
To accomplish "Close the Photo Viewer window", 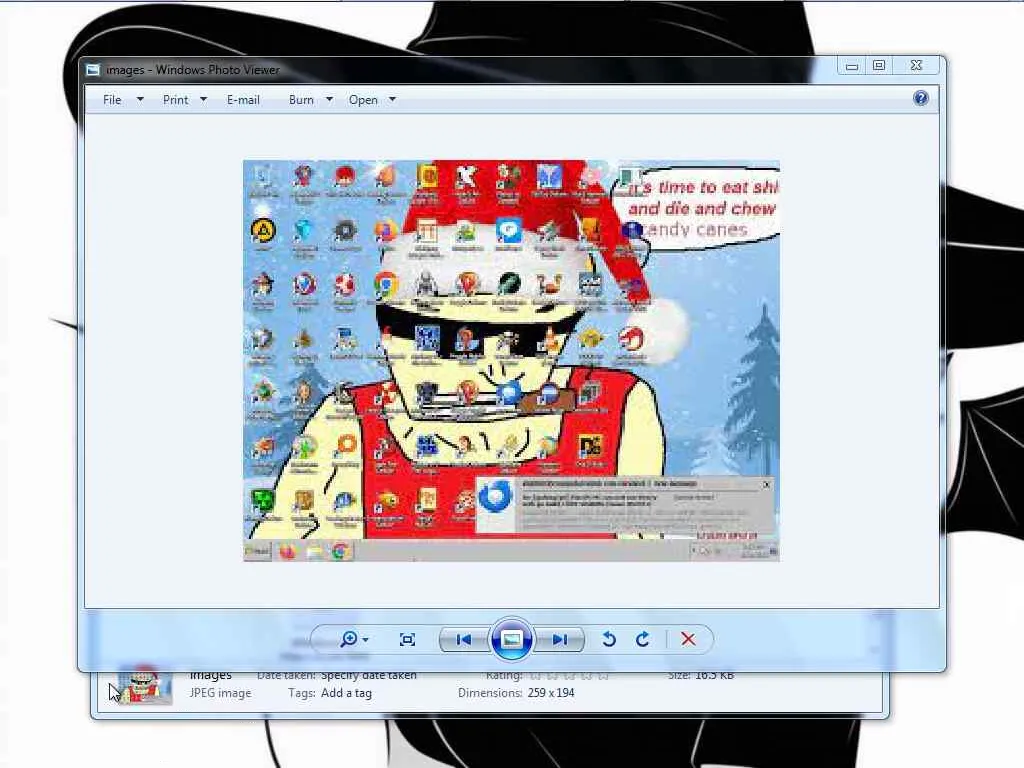I will [x=916, y=65].
